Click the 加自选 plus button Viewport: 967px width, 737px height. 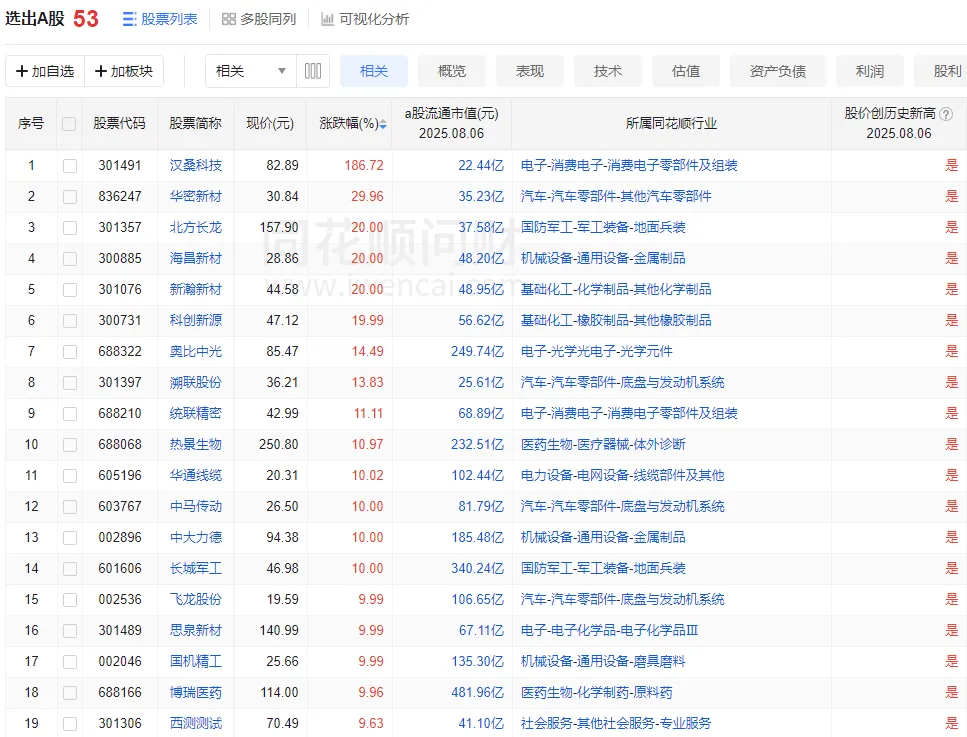(x=45, y=71)
